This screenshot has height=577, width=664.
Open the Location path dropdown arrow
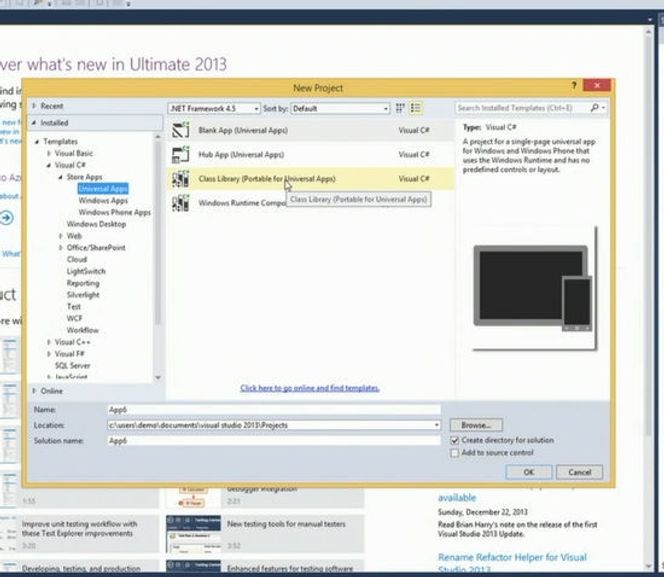click(x=436, y=425)
